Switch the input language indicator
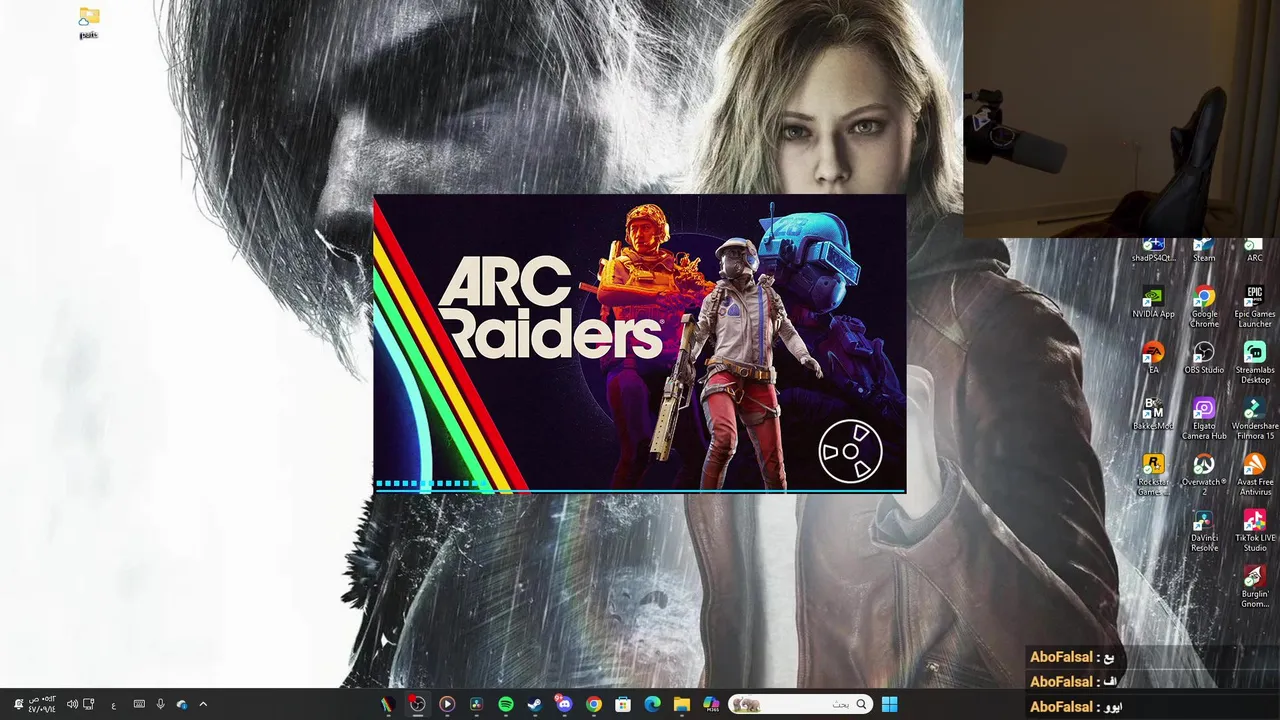This screenshot has width=1280, height=720. 113,704
